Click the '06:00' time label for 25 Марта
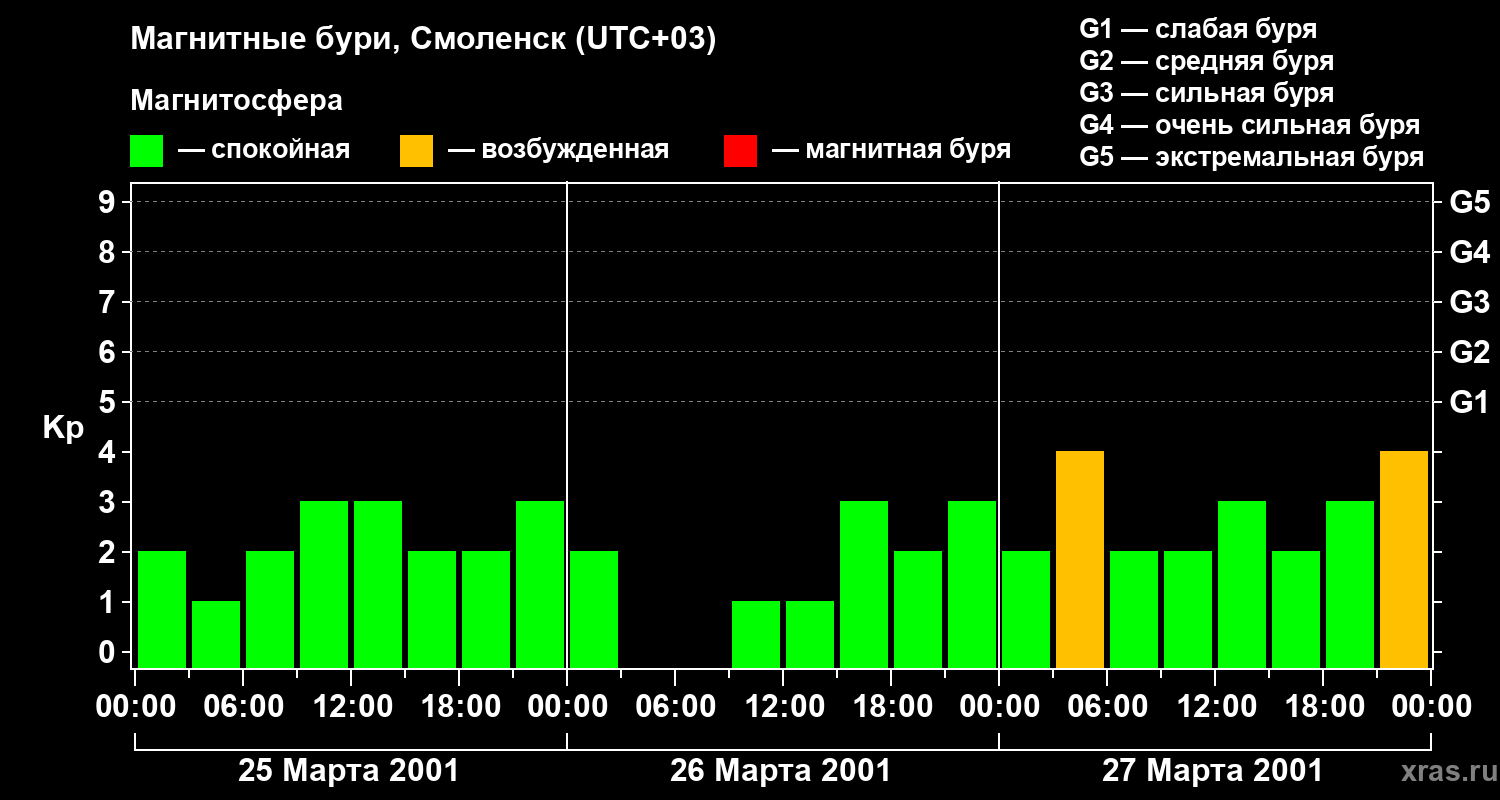Viewport: 1500px width, 800px height. click(243, 707)
